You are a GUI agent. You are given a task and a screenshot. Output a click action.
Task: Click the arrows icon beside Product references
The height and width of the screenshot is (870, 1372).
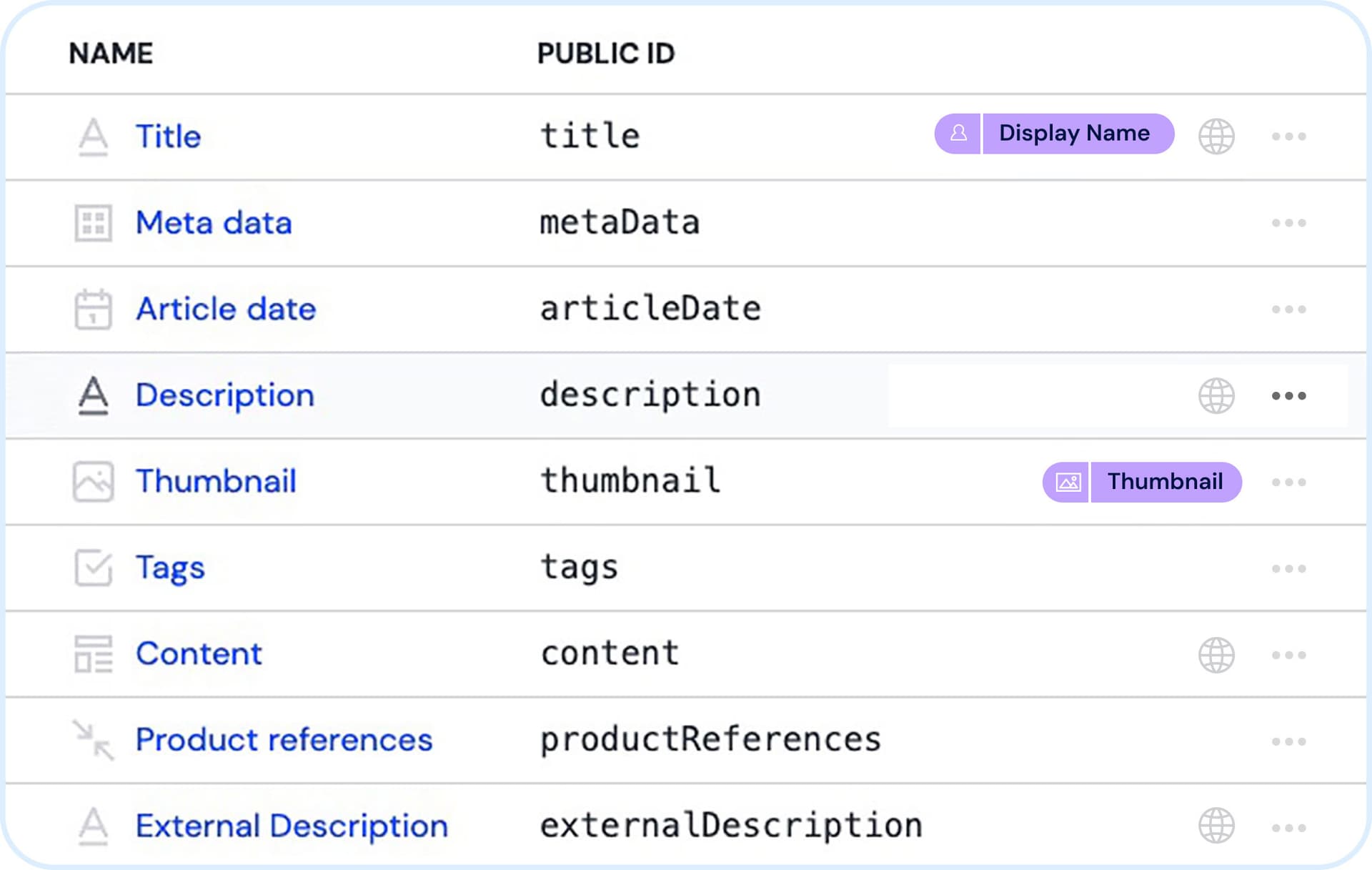[x=93, y=740]
